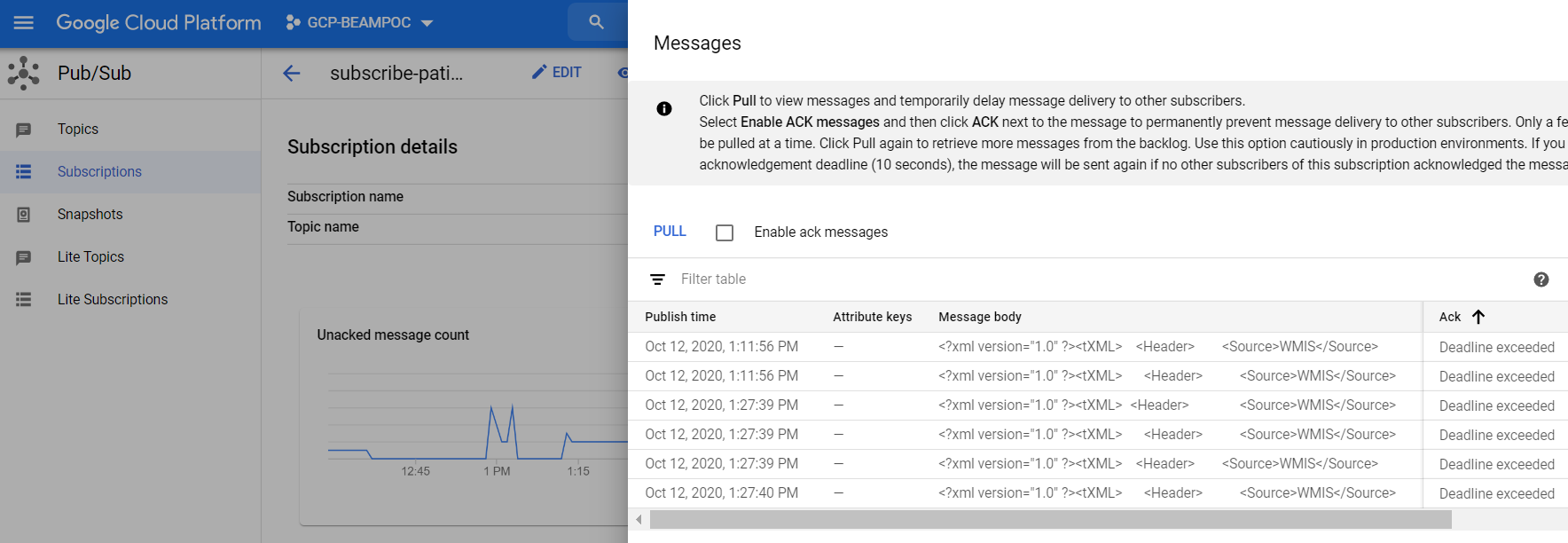The image size is (1568, 543).
Task: Sort by the Ack column arrow
Action: (1478, 317)
